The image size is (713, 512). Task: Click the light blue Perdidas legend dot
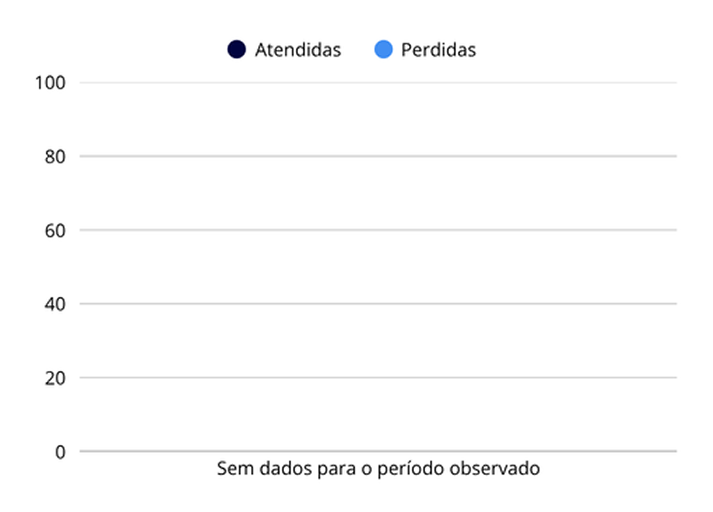click(383, 49)
